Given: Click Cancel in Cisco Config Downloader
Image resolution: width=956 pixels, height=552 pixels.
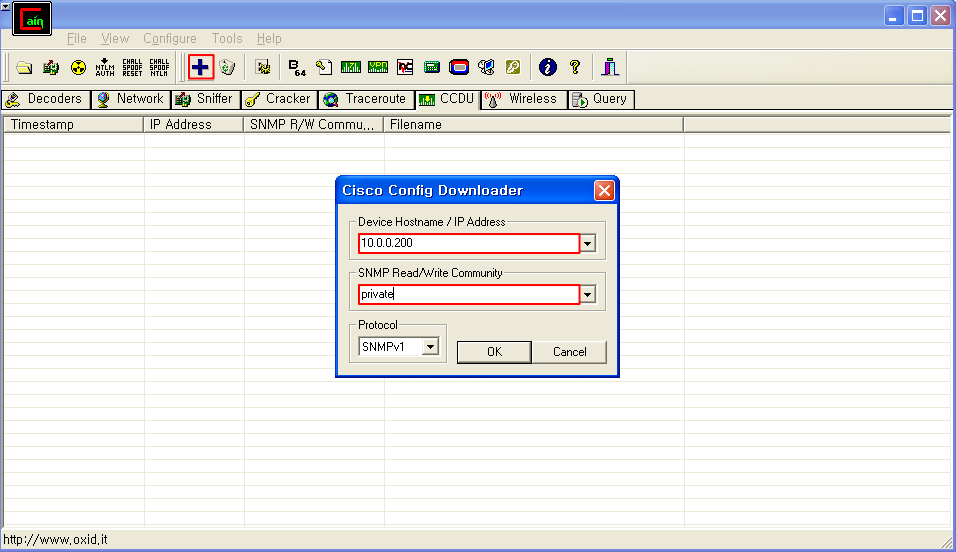Looking at the screenshot, I should point(569,352).
